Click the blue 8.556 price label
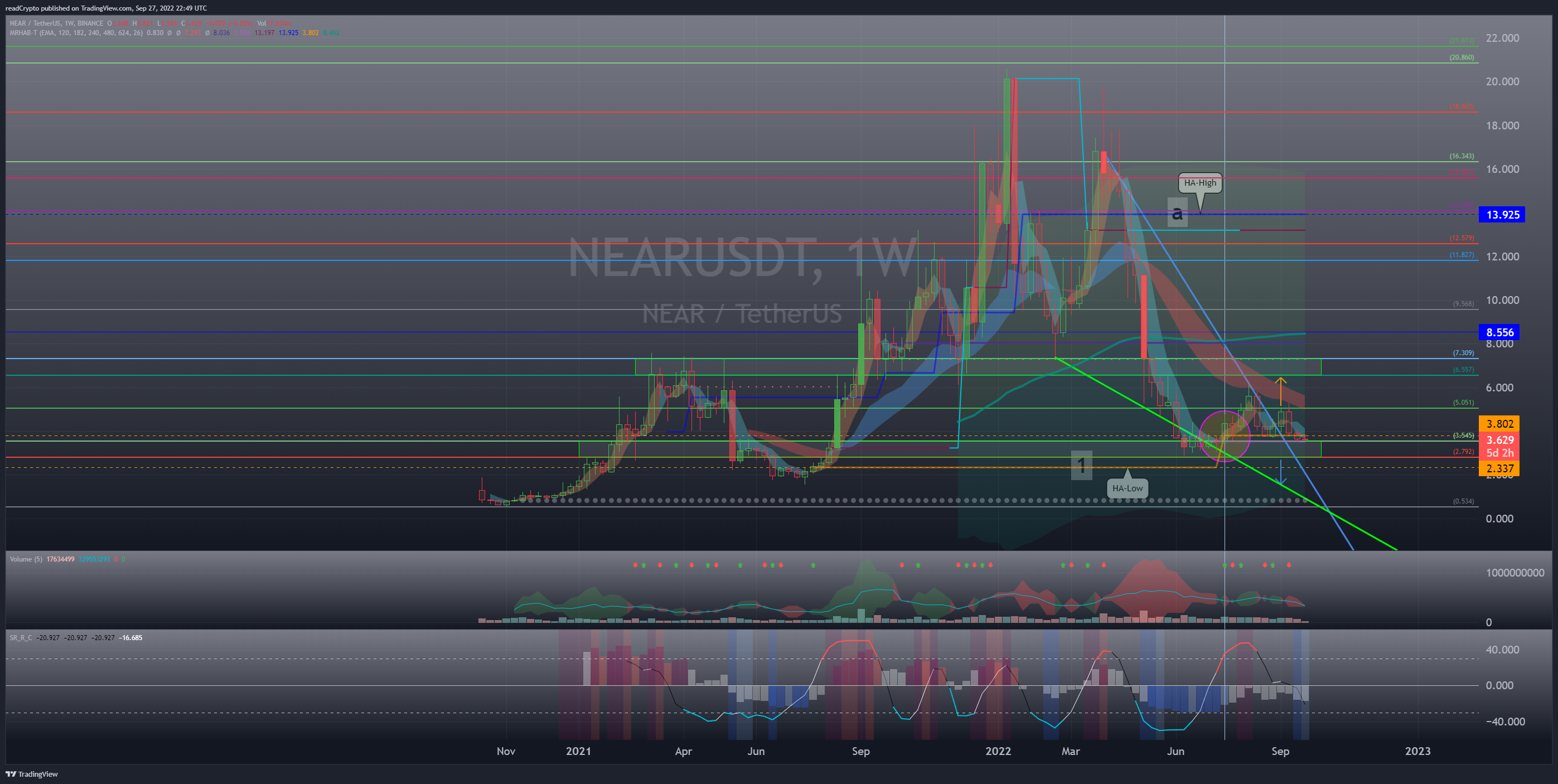The image size is (1558, 784). [x=1499, y=332]
